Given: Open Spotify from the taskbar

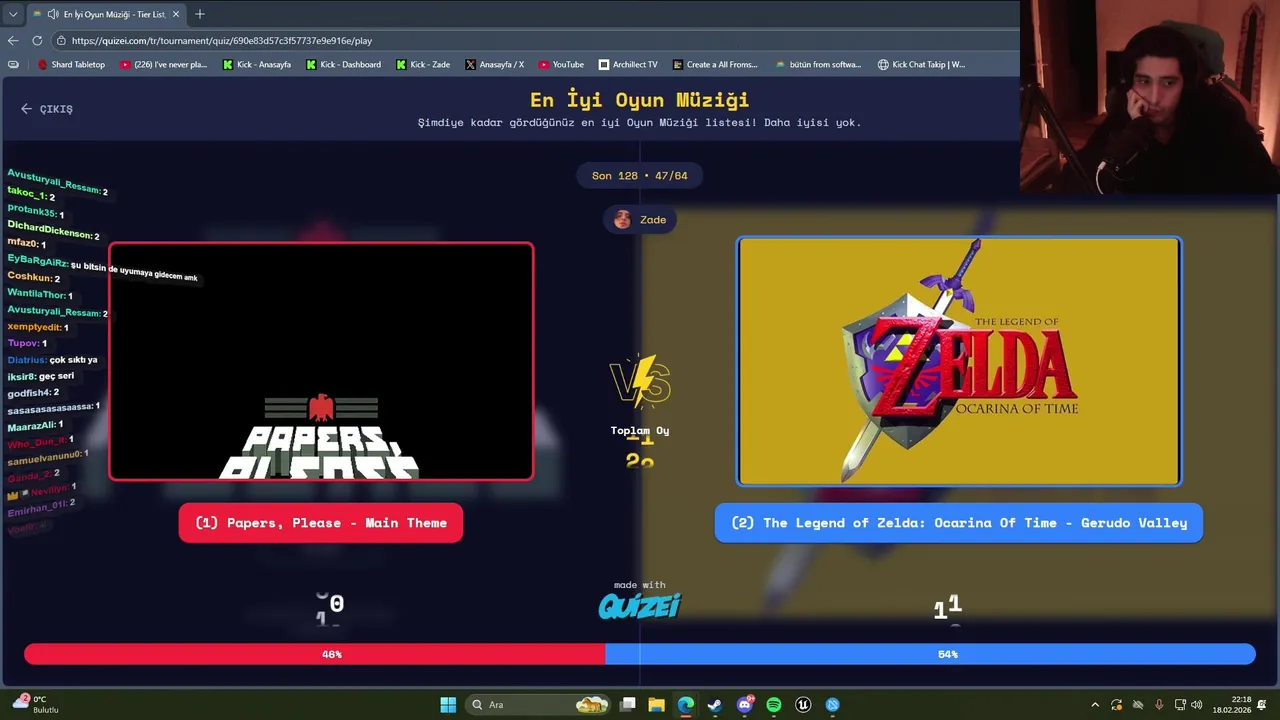Looking at the screenshot, I should [x=774, y=705].
